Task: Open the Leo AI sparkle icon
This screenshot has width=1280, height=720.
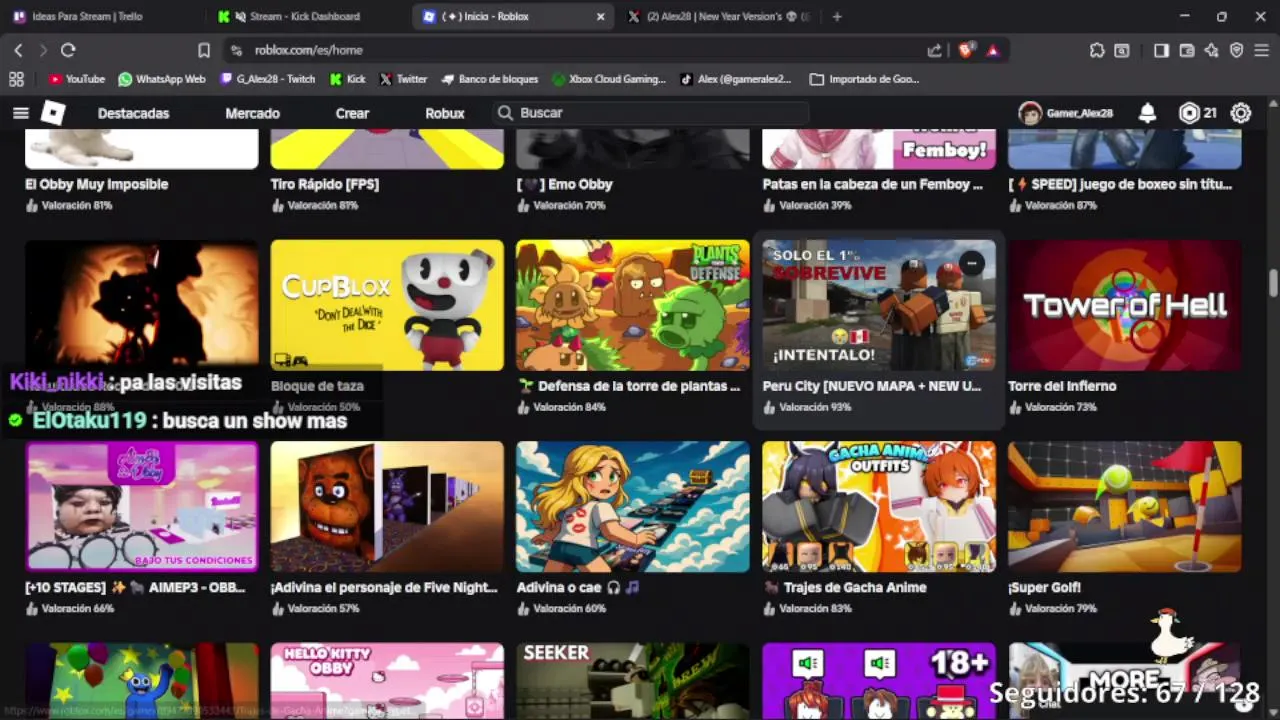Action: [x=1212, y=50]
